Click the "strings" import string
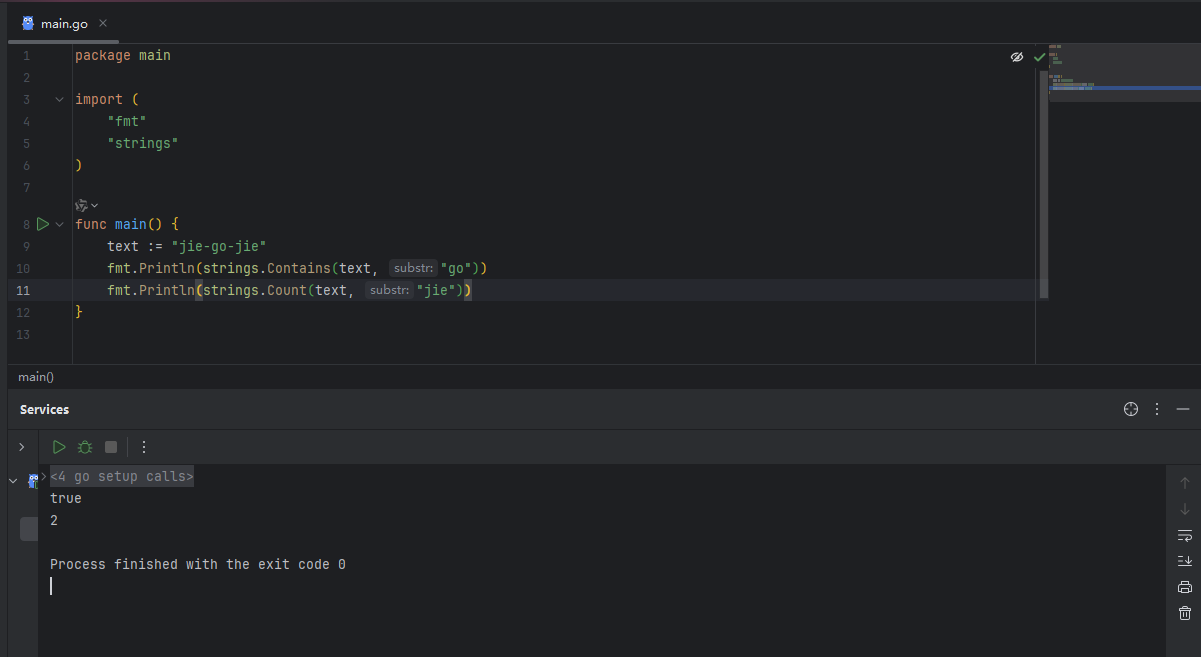Viewport: 1201px width, 657px height. (x=143, y=144)
